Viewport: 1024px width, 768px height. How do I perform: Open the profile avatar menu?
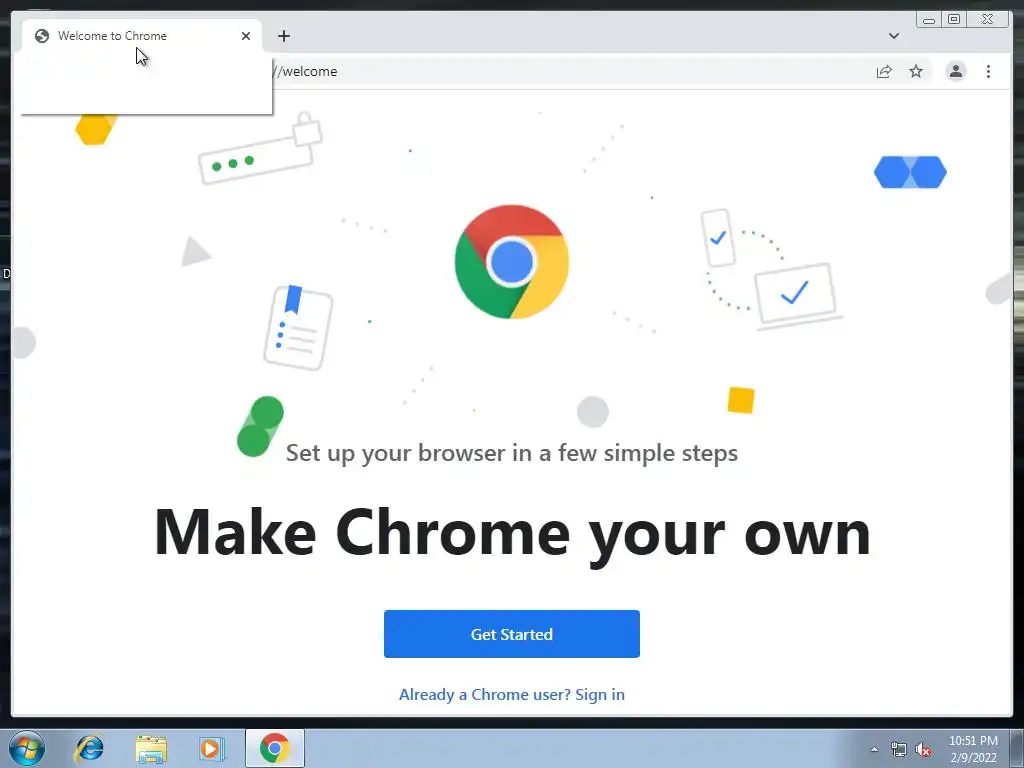[x=955, y=71]
